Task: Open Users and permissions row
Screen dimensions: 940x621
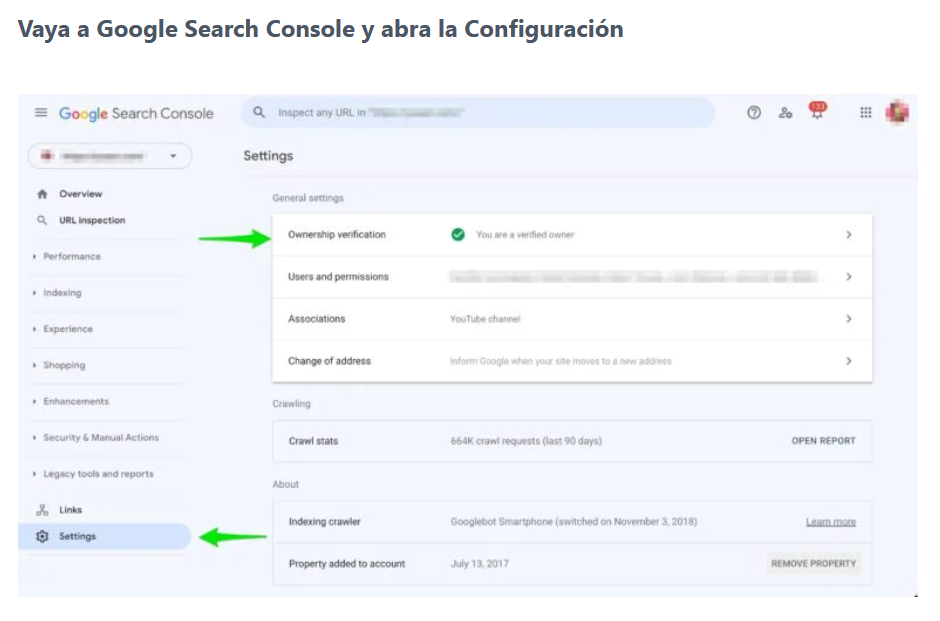Action: (x=572, y=277)
